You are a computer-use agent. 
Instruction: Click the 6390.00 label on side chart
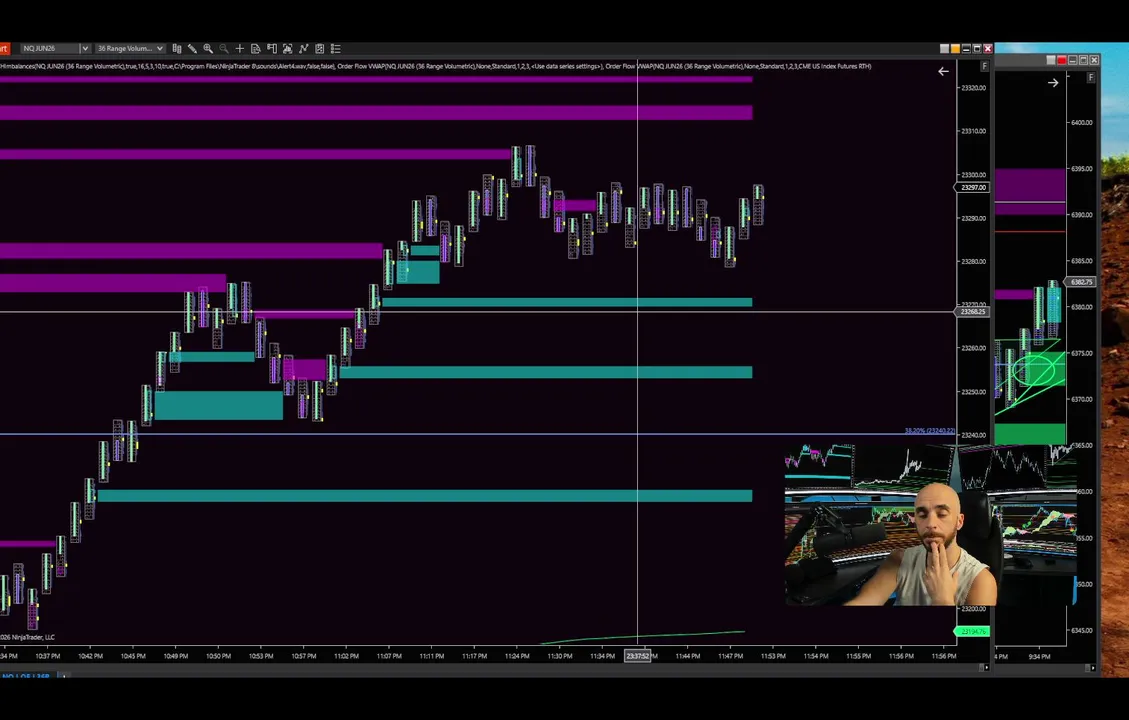click(x=1081, y=215)
